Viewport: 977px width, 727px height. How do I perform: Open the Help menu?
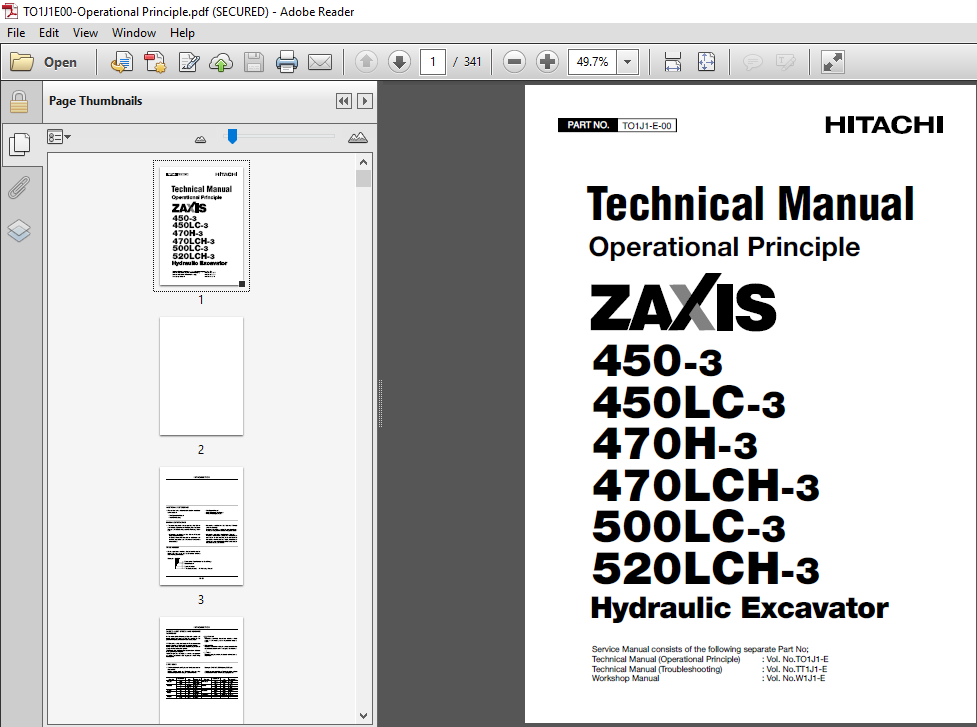(x=182, y=33)
